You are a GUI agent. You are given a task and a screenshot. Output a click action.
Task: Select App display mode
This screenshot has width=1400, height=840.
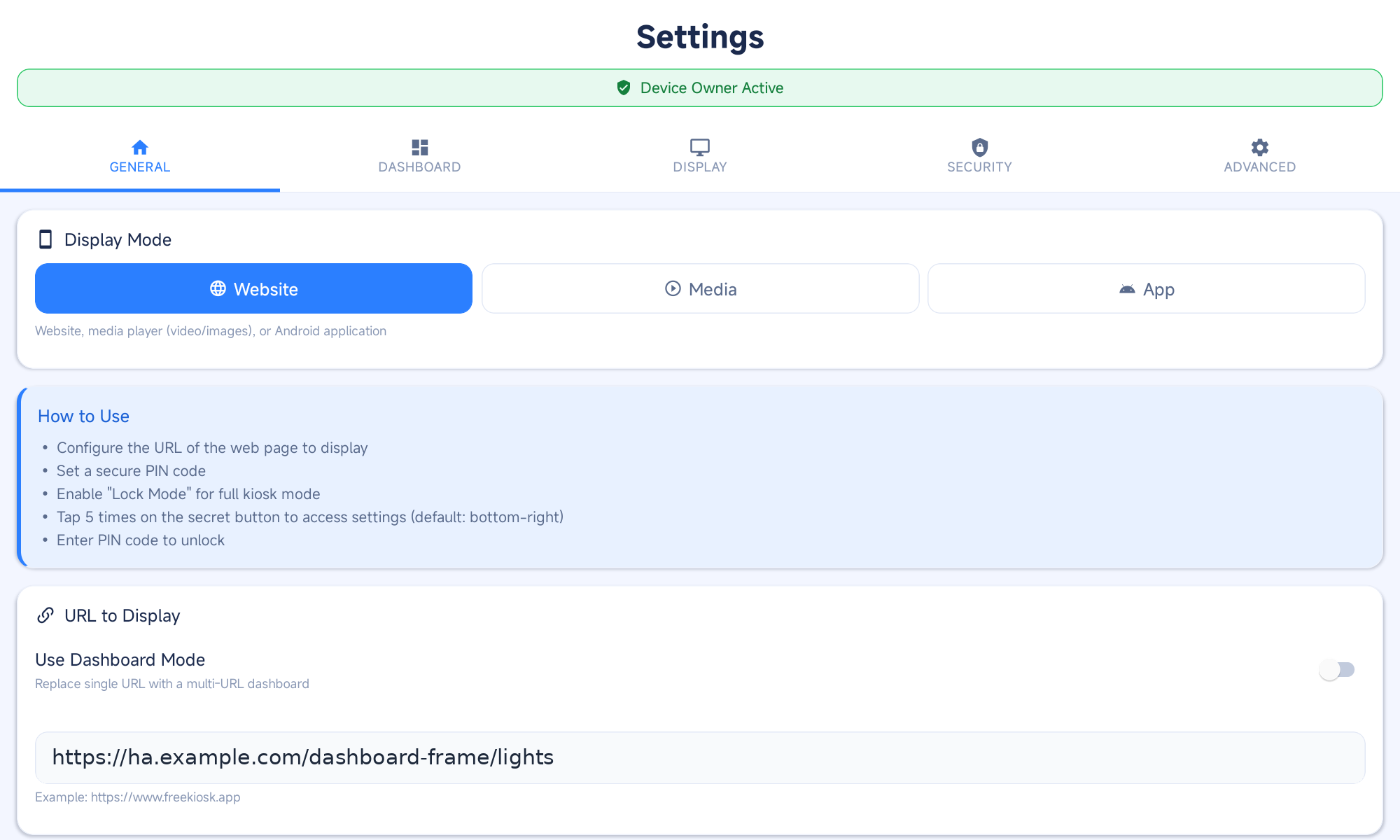pos(1147,288)
